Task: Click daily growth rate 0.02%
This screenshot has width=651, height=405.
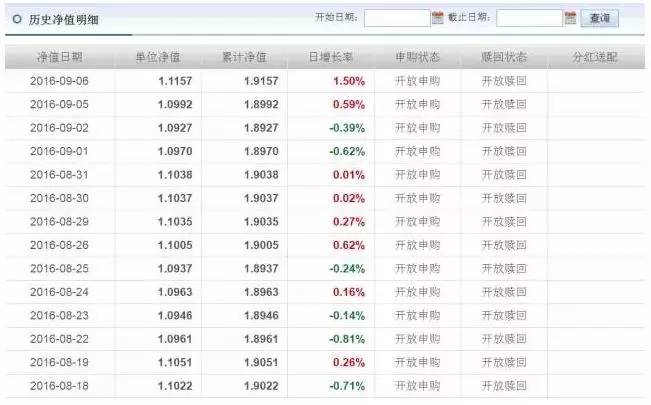Action: pos(349,198)
